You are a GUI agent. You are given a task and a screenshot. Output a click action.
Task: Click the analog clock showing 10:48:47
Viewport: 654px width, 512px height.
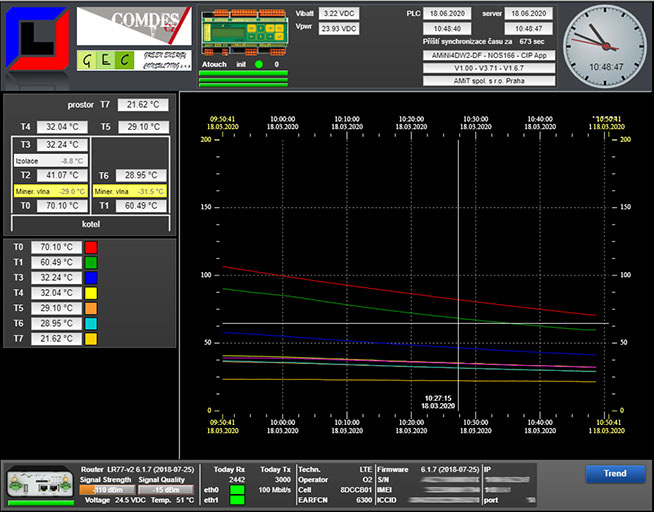(606, 47)
